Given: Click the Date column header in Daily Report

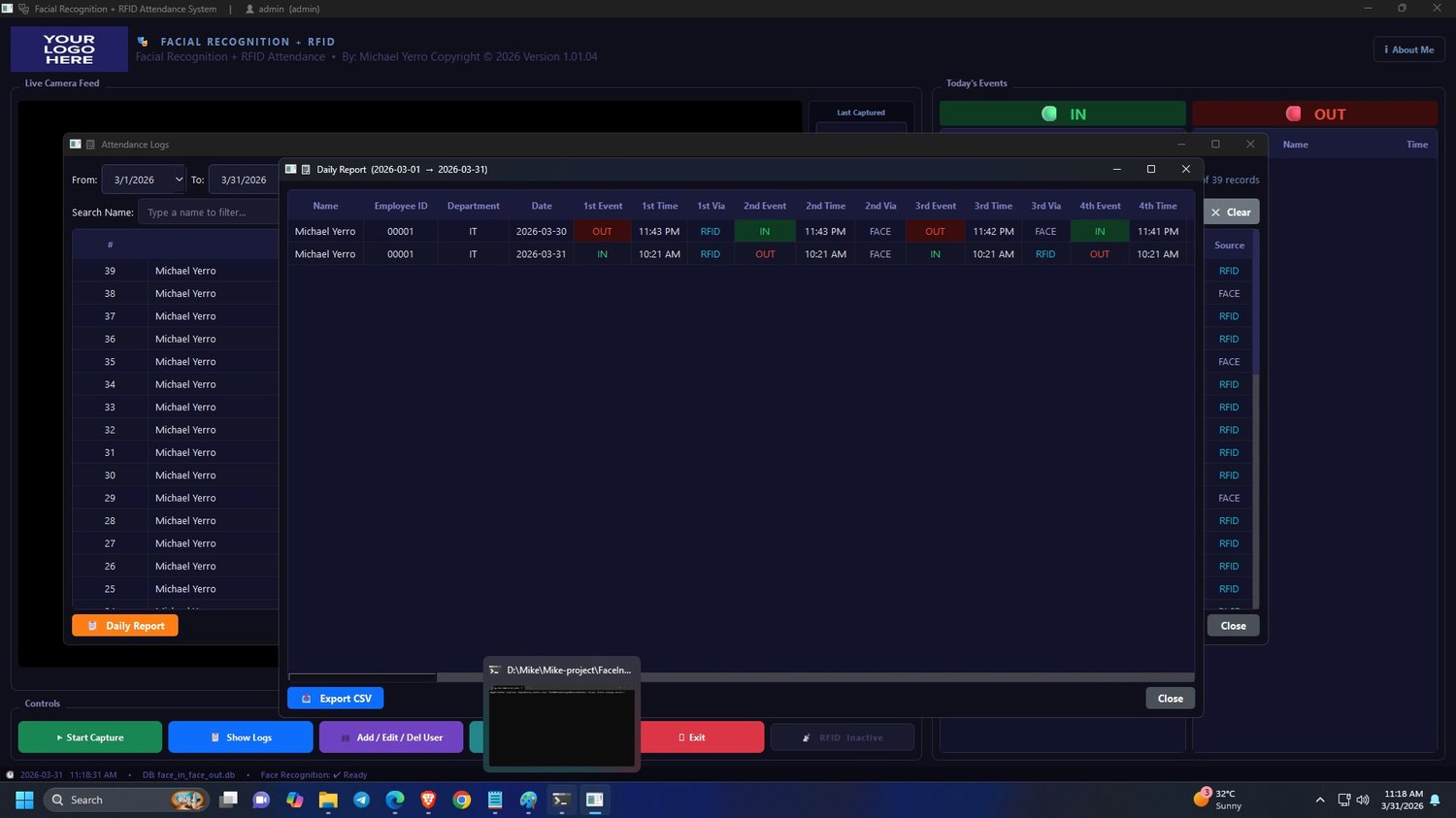Looking at the screenshot, I should point(542,206).
